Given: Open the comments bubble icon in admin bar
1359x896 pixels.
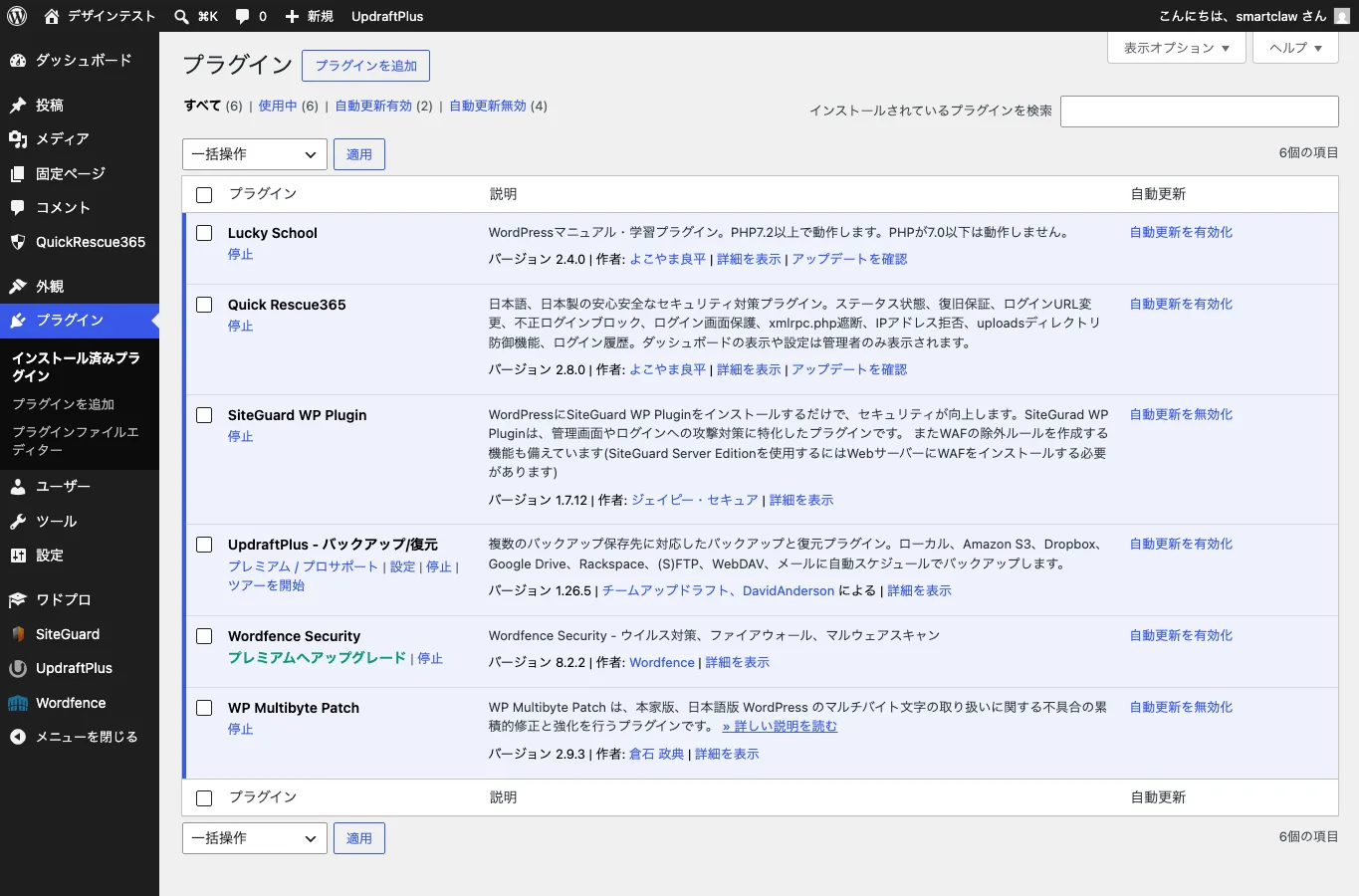Looking at the screenshot, I should [242, 16].
